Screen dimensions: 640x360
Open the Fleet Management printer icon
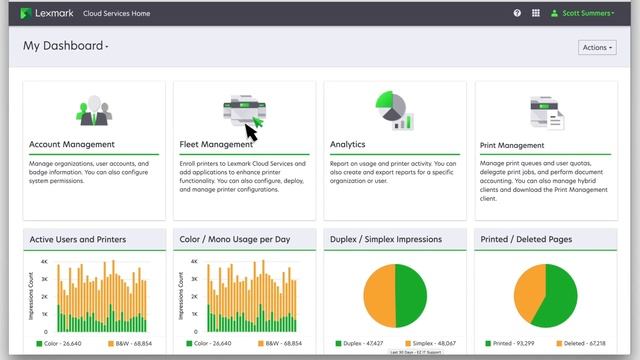(244, 111)
